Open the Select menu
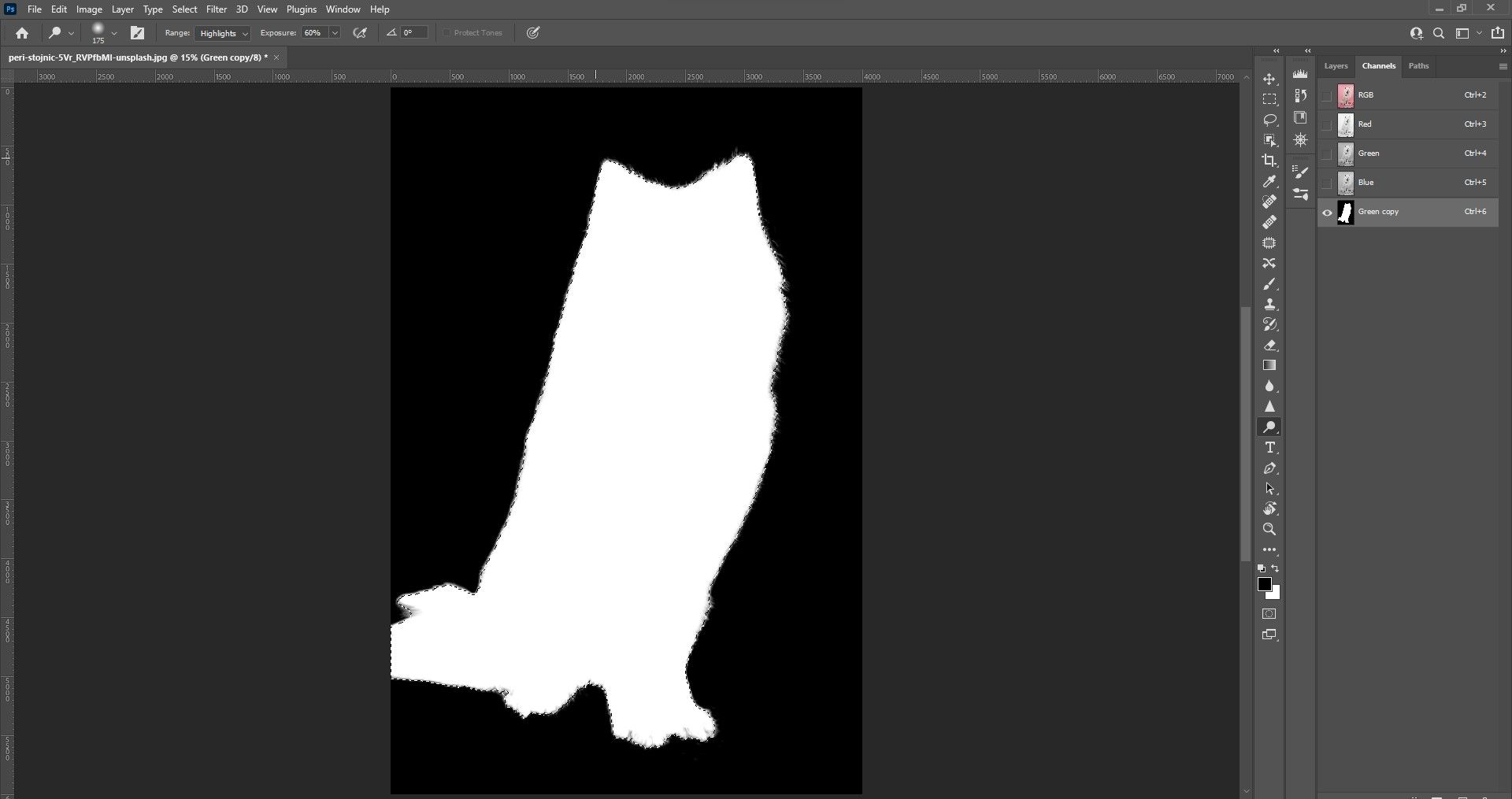The image size is (1512, 799). 185,9
